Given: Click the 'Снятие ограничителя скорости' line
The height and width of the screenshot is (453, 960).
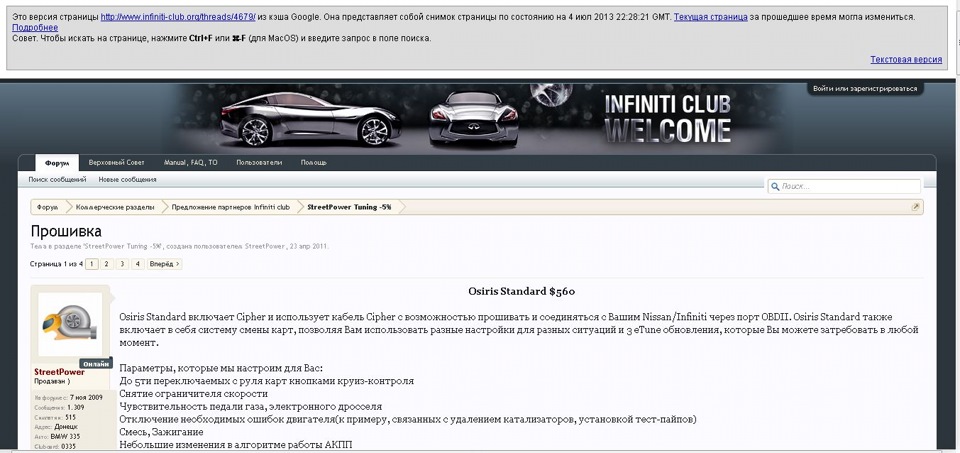Looking at the screenshot, I should (193, 394).
